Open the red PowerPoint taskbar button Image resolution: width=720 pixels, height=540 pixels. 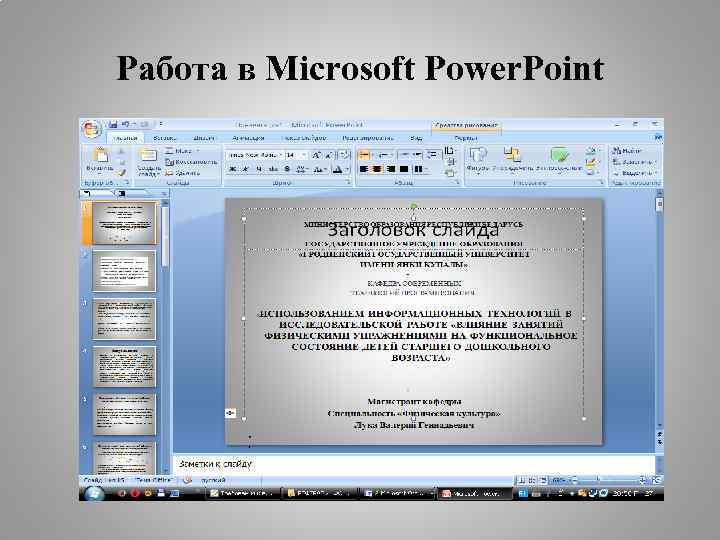pyautogui.click(x=474, y=494)
